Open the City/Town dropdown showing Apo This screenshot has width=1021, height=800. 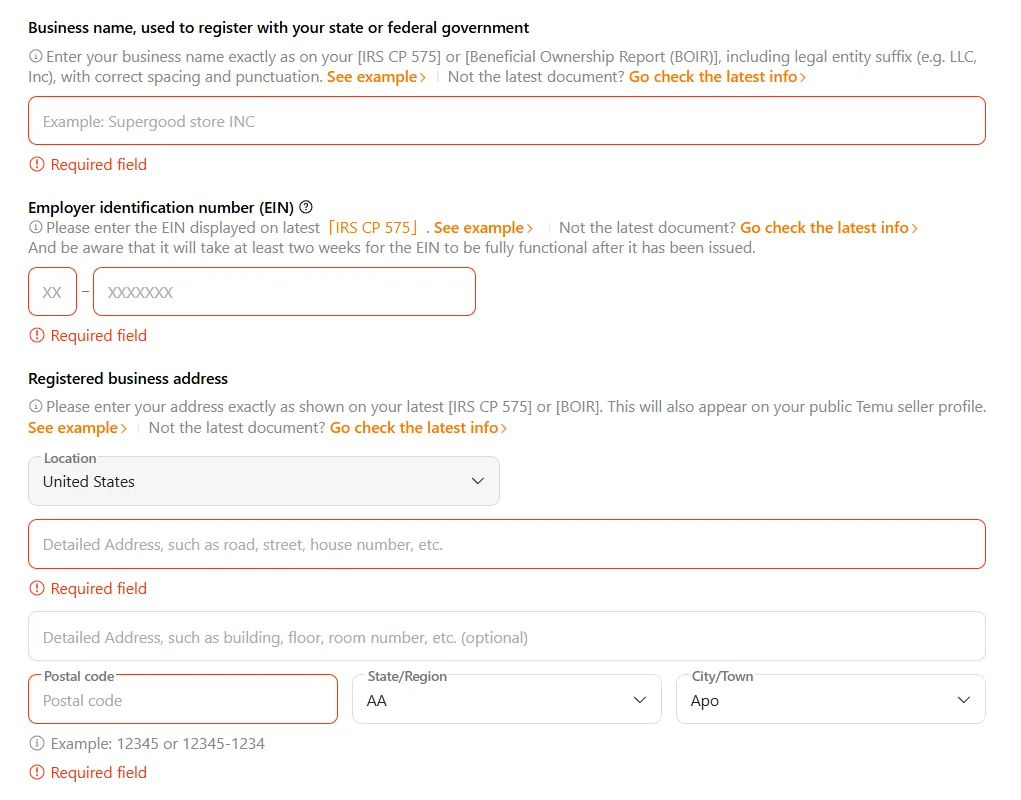pos(831,699)
